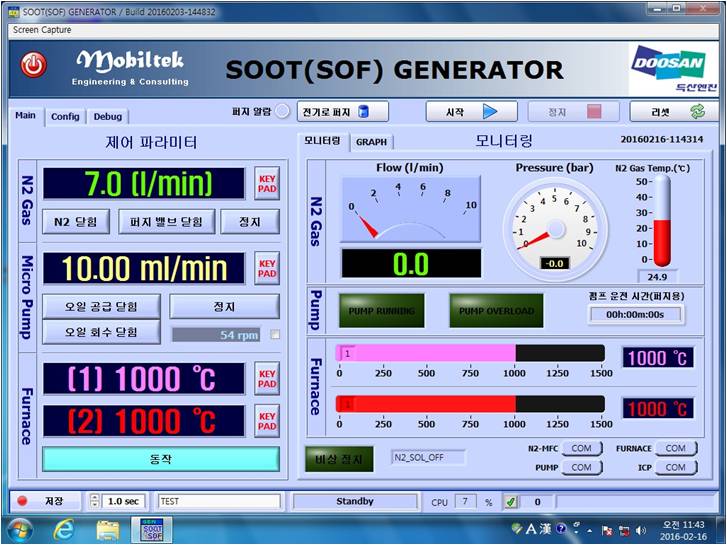Toggle the 오일 회수 닫힘 button
This screenshot has height=545, width=727.
pyautogui.click(x=101, y=332)
